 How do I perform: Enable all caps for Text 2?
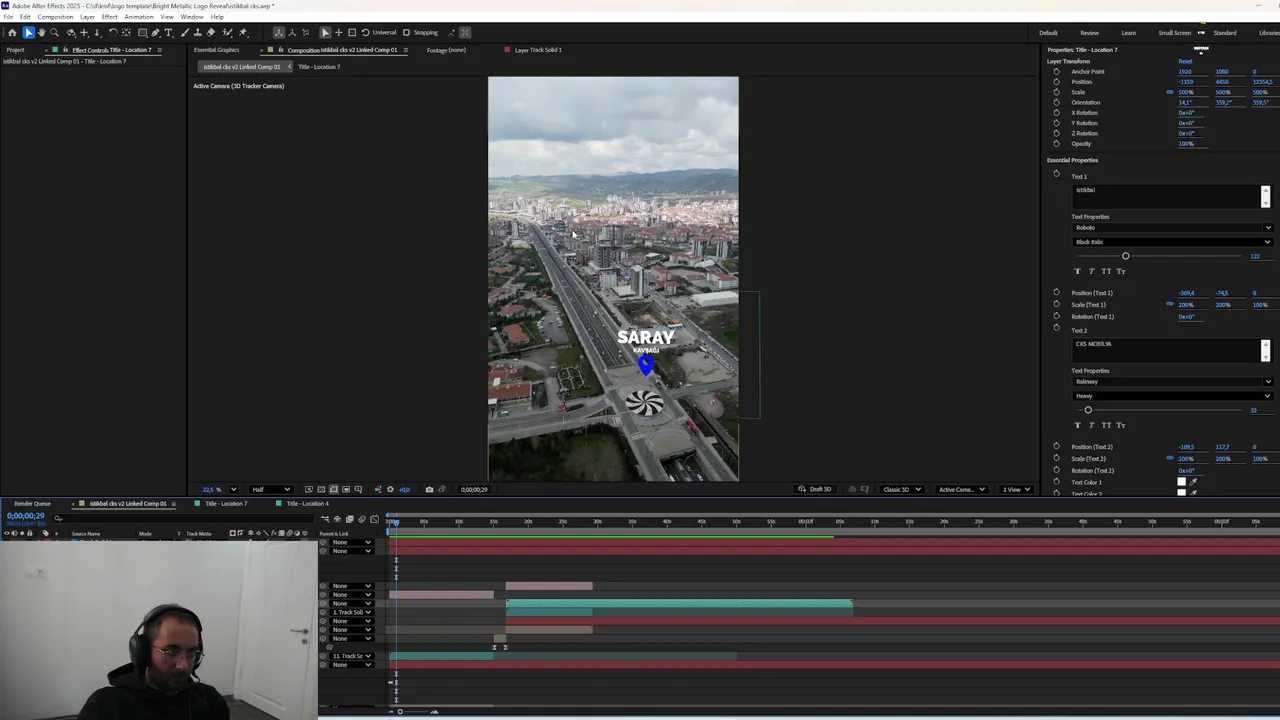pos(1106,426)
